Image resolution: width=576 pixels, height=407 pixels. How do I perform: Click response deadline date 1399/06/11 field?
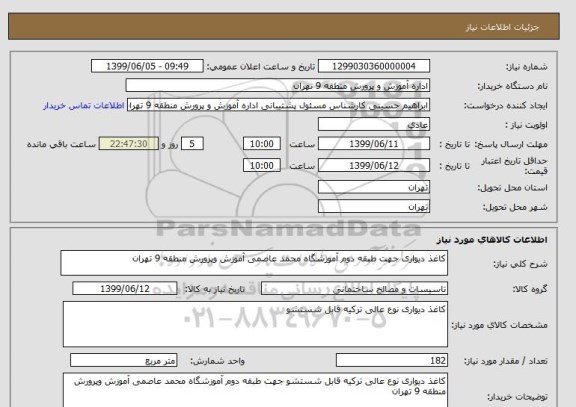click(374, 144)
